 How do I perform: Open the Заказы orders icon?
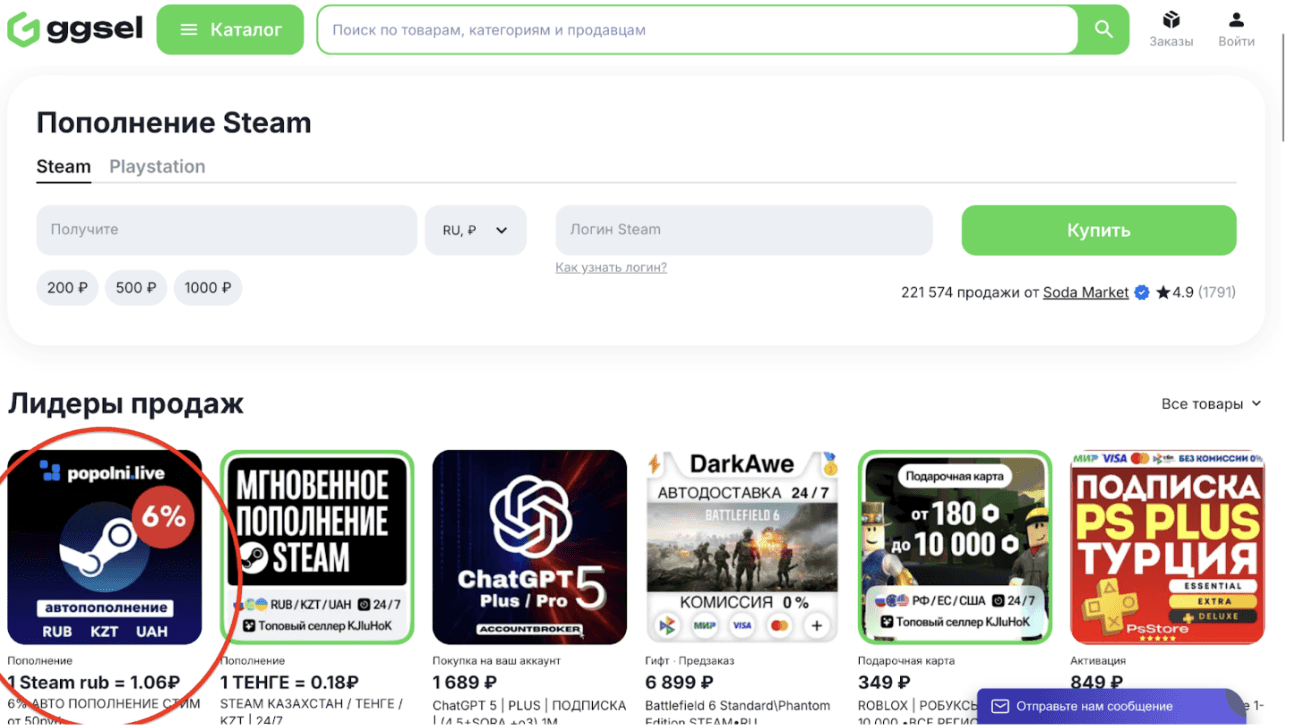coord(1171,29)
